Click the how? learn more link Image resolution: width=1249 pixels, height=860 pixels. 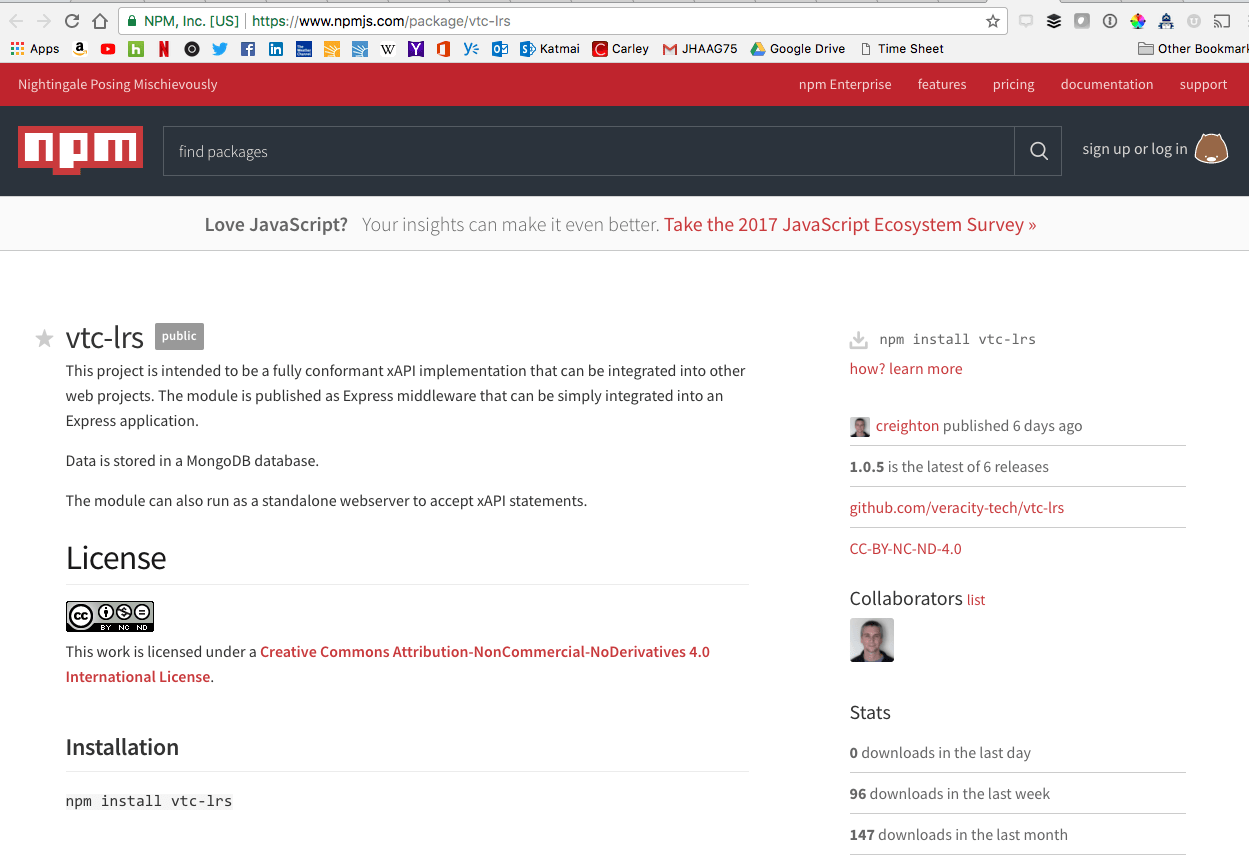coord(906,369)
